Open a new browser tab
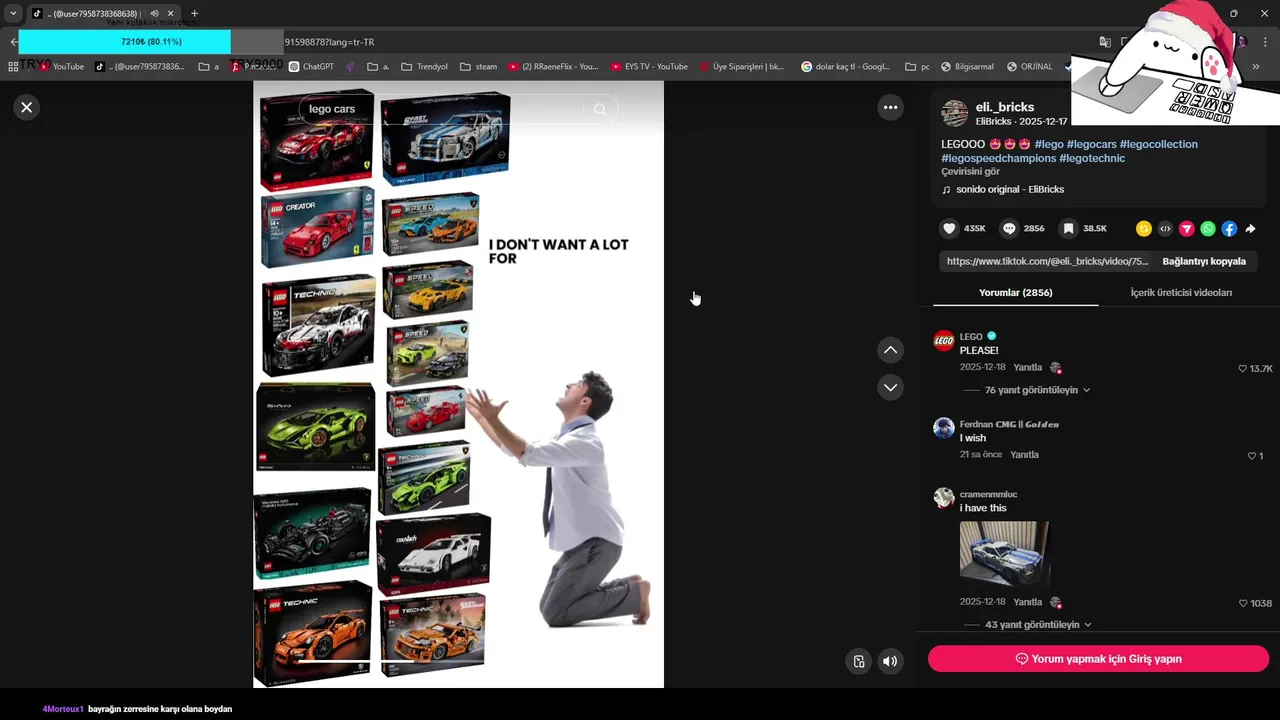The width and height of the screenshot is (1280, 720). coord(194,13)
